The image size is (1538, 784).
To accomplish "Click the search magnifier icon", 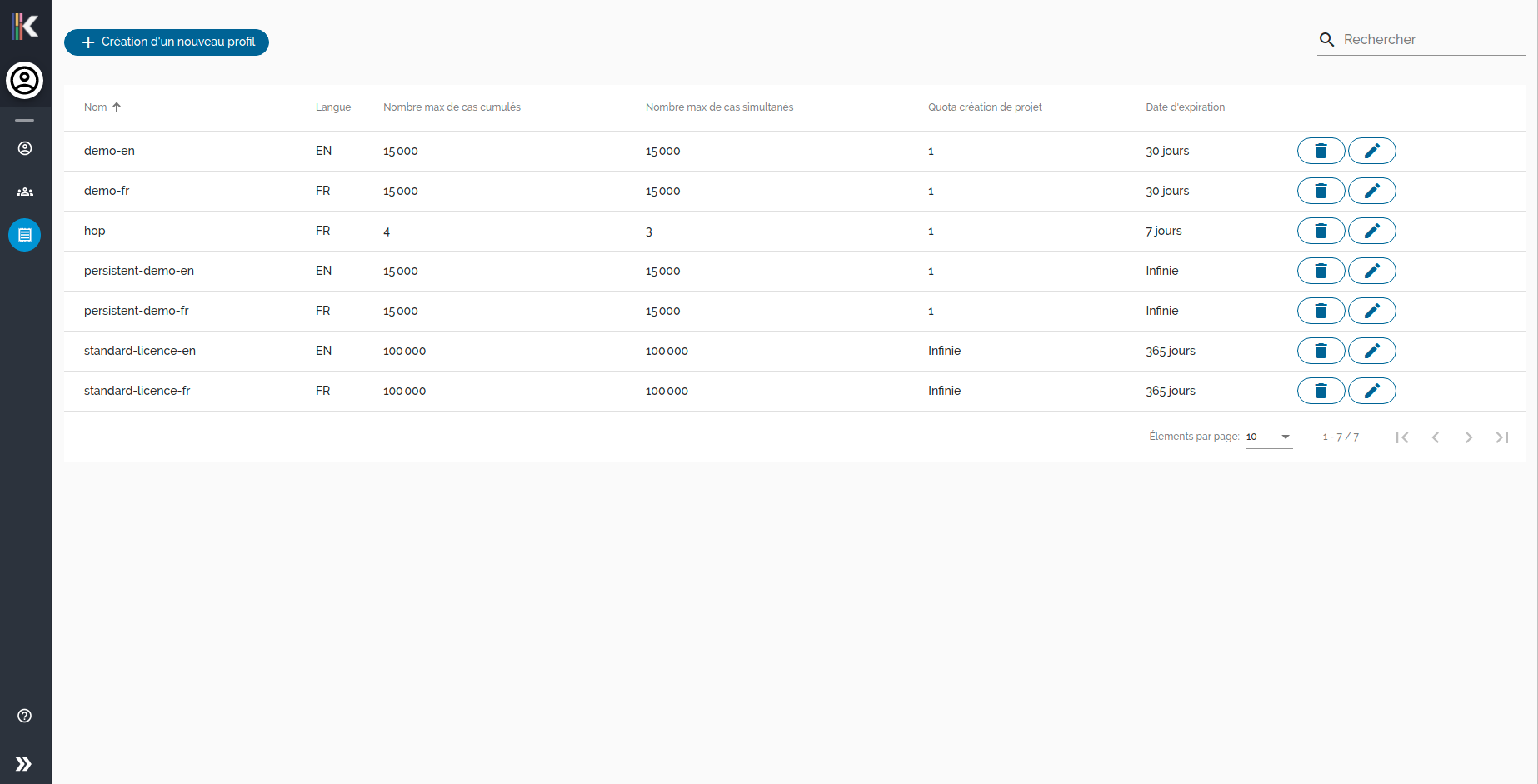I will (x=1326, y=39).
